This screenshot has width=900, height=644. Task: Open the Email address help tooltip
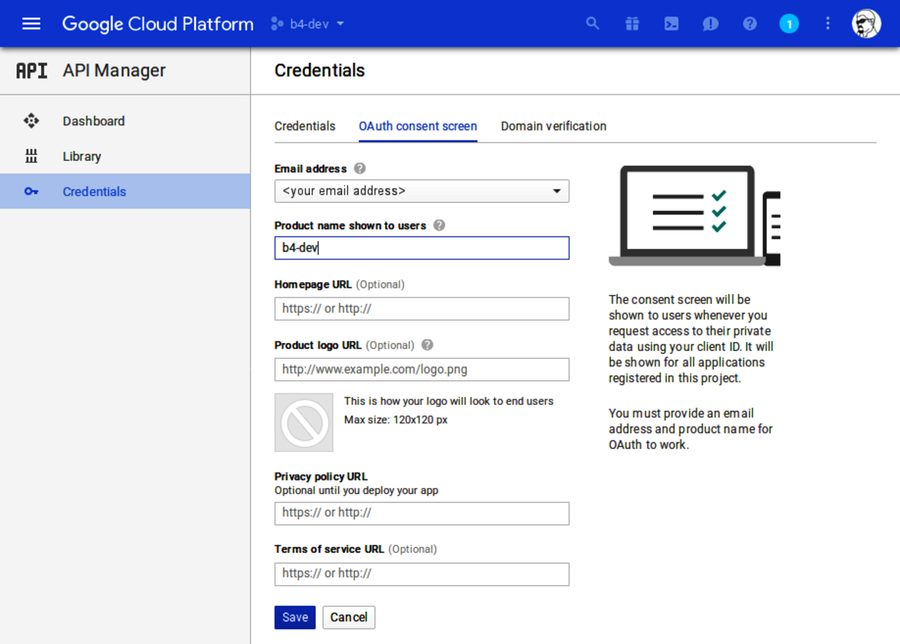(359, 168)
